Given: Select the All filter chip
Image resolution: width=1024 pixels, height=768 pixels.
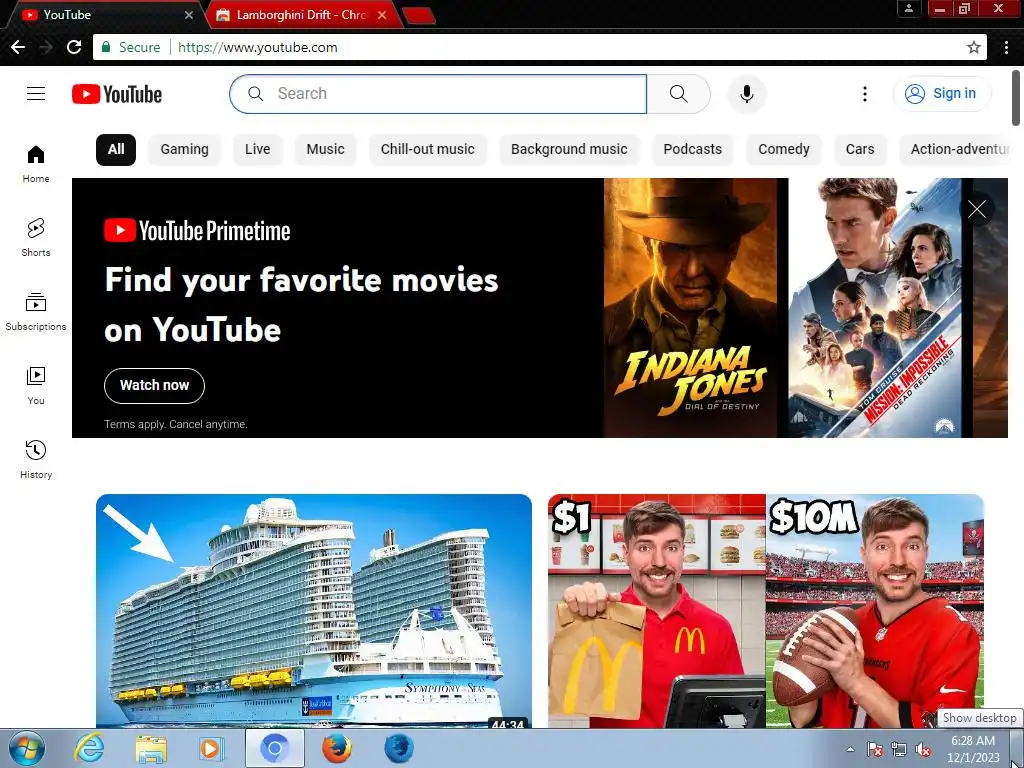Looking at the screenshot, I should (x=116, y=150).
